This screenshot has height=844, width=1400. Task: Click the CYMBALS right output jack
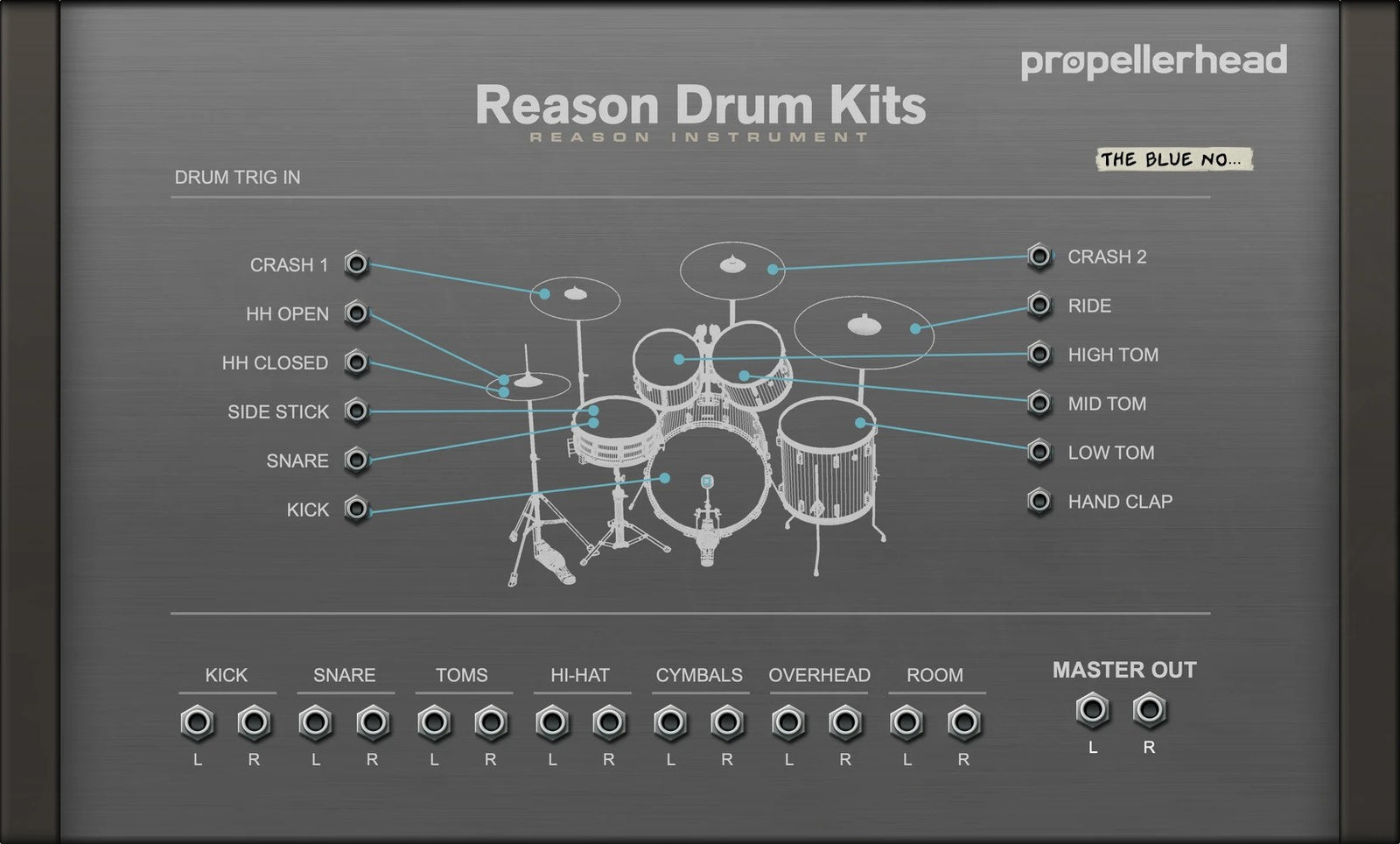click(x=727, y=723)
